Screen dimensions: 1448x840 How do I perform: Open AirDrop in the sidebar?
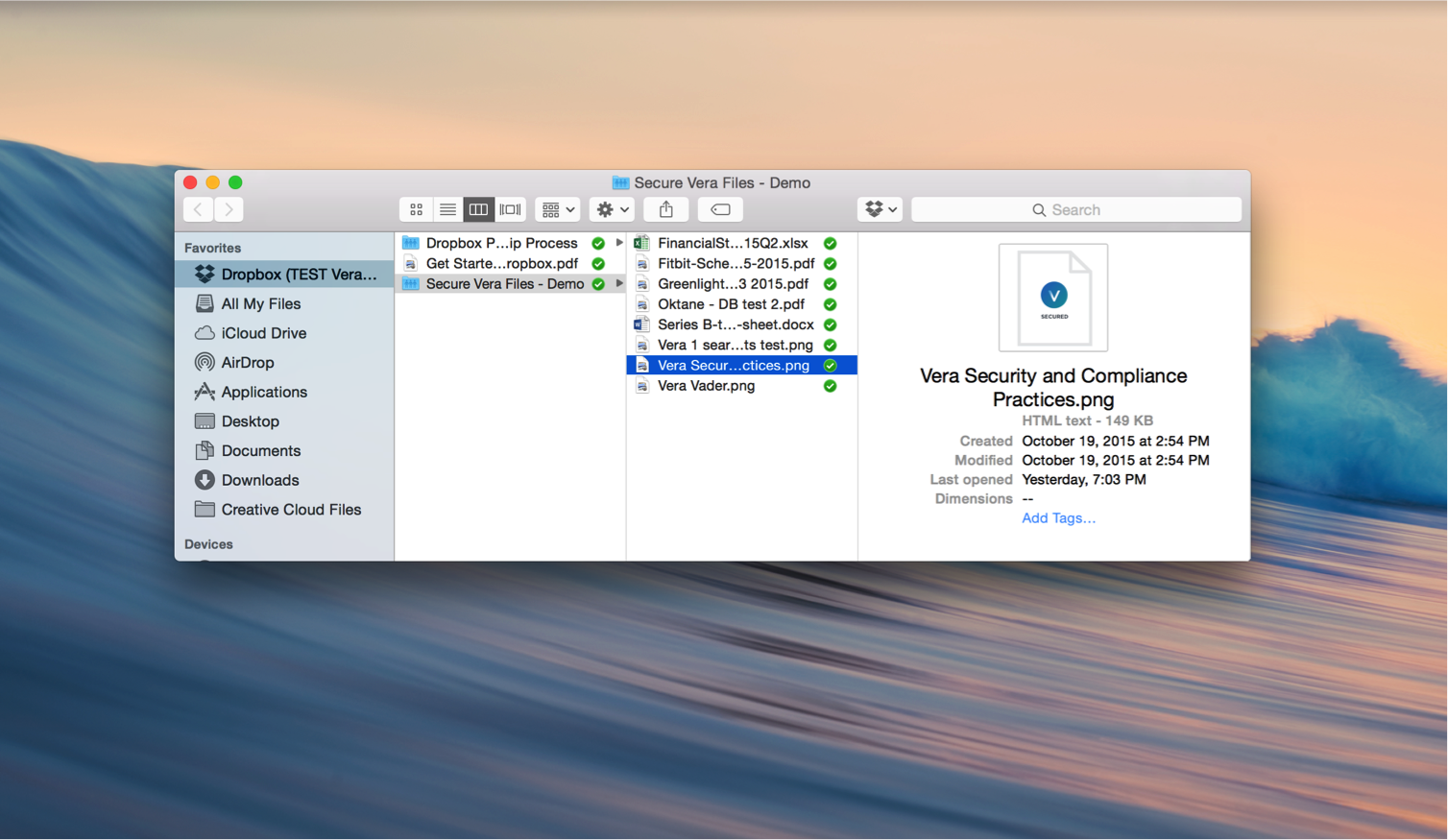(x=247, y=363)
